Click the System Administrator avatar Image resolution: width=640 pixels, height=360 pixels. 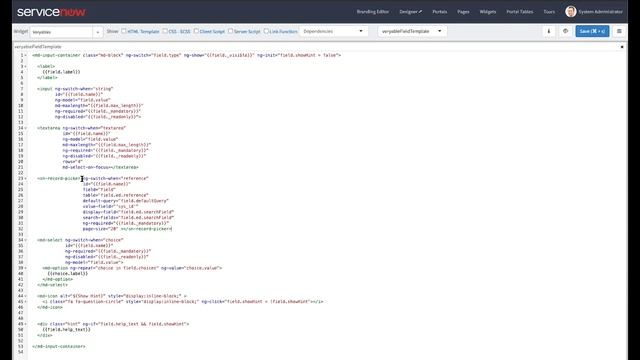pos(571,11)
